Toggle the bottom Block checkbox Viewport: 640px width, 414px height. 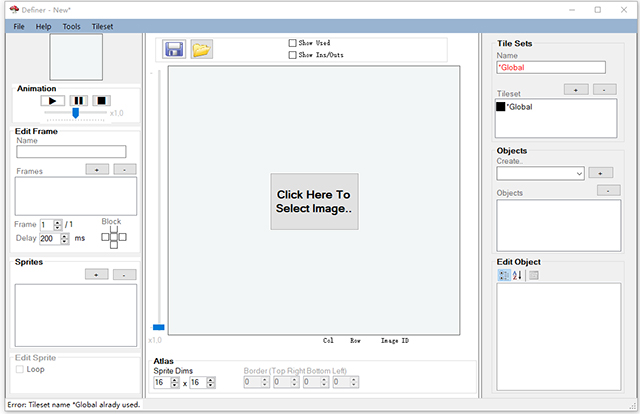[114, 245]
